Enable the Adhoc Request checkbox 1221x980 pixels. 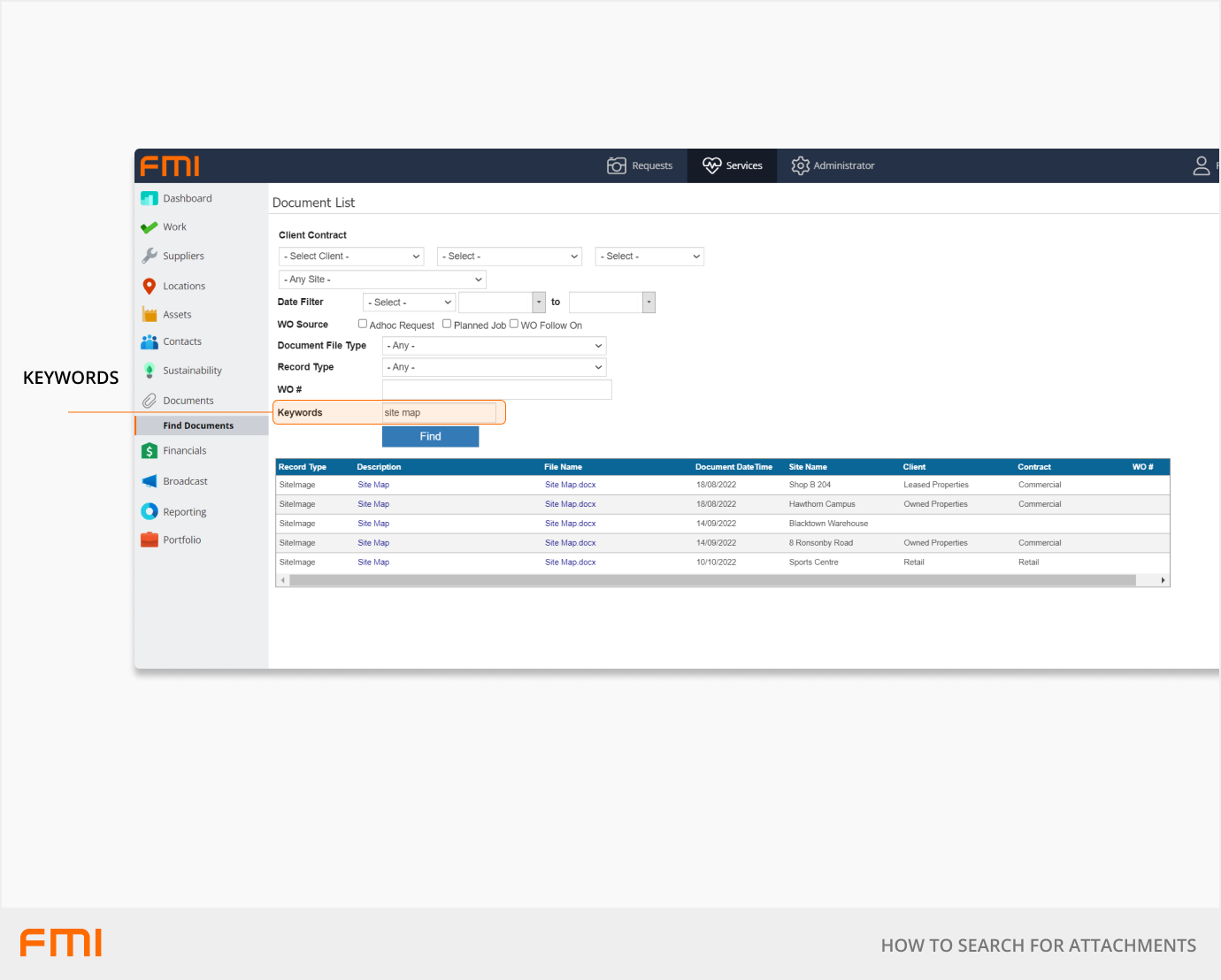pos(363,324)
